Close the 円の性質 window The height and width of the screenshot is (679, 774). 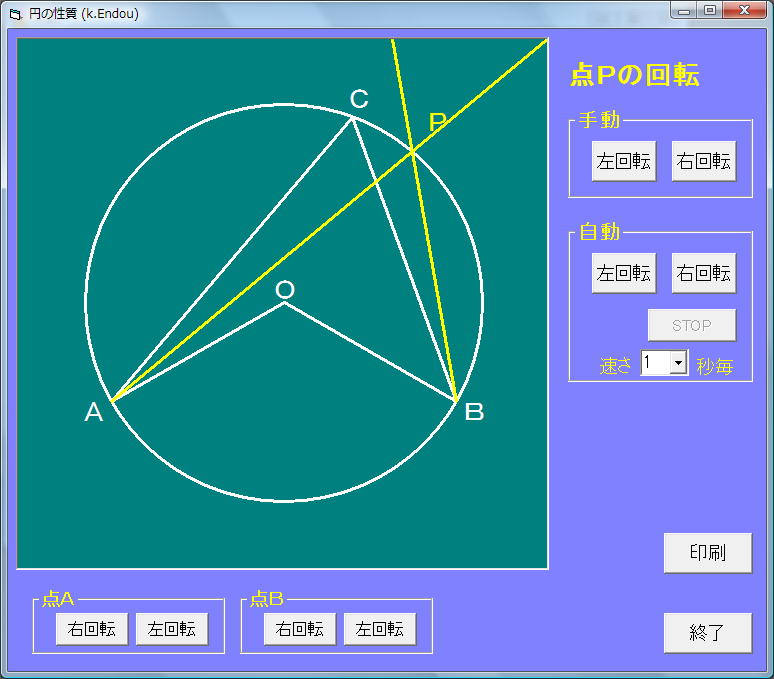[x=745, y=11]
